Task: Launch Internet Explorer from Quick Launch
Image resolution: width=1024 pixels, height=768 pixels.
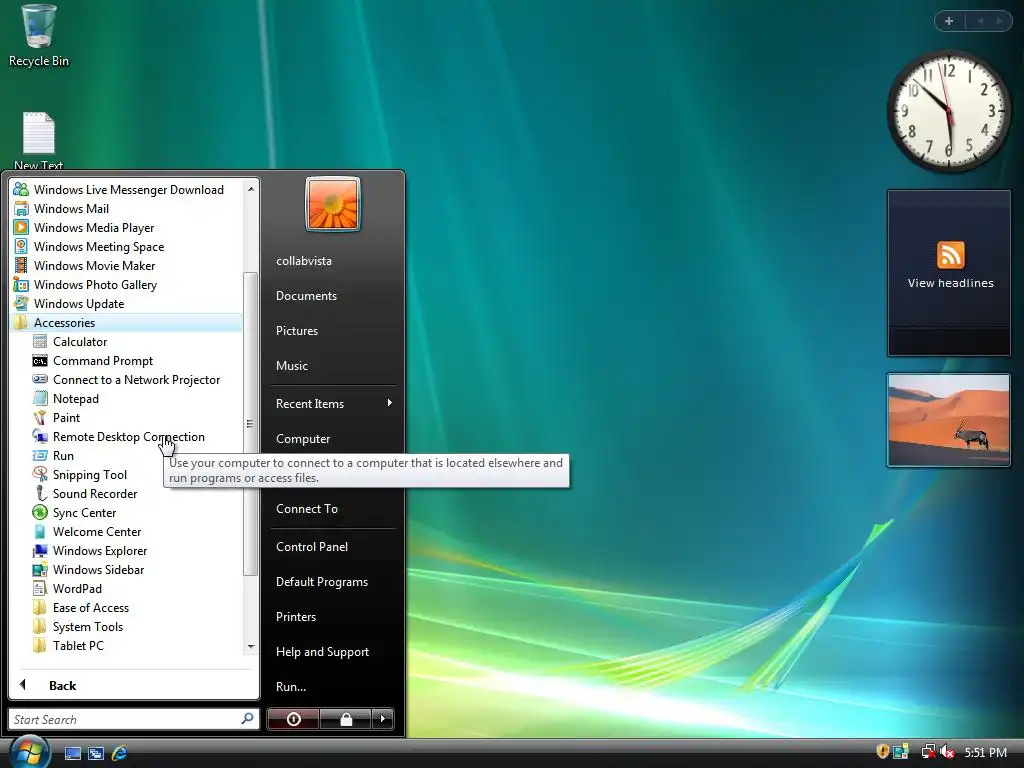Action: (x=119, y=753)
